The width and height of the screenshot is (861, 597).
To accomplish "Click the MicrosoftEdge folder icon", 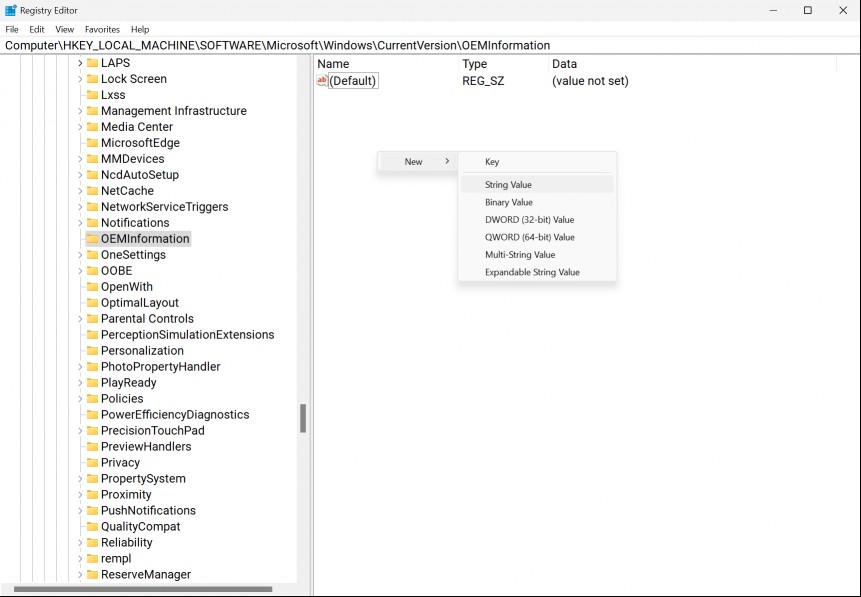I will pos(92,142).
